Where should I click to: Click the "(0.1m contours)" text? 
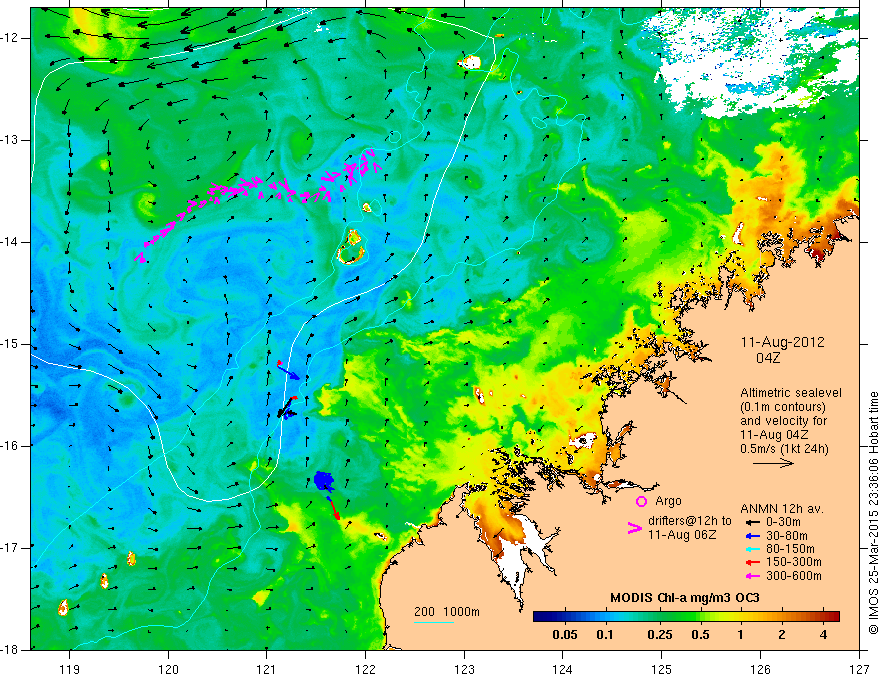783,407
